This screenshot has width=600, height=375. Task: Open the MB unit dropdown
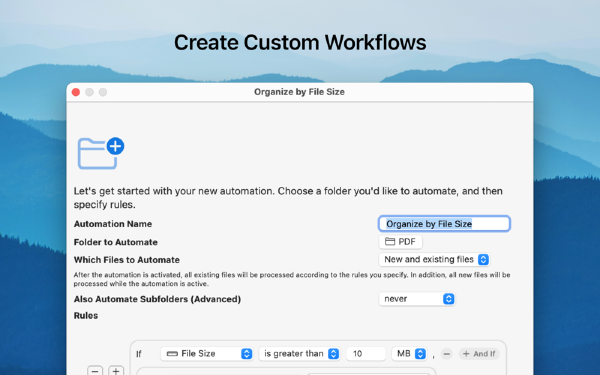[x=409, y=354]
